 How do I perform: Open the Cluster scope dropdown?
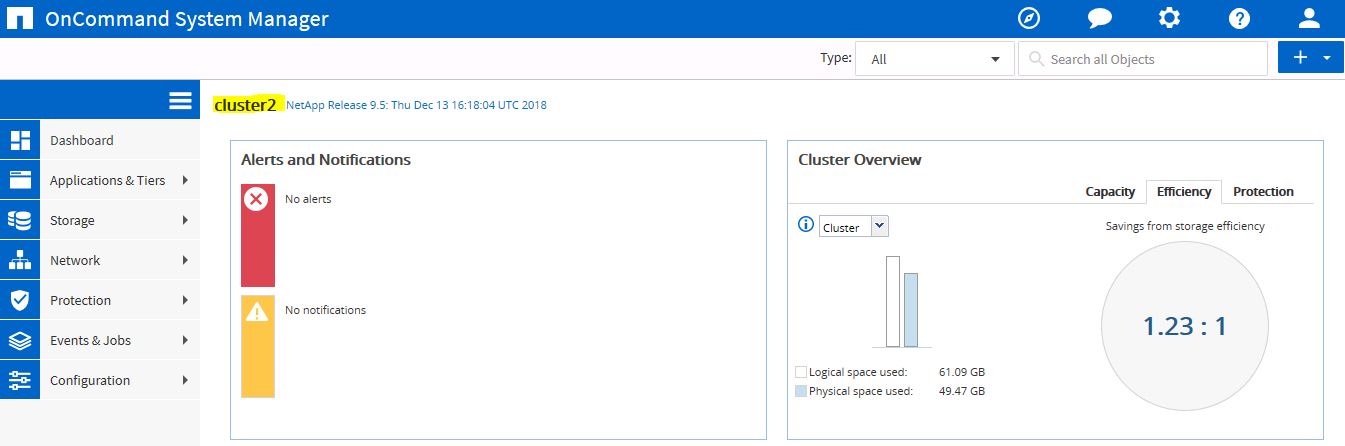tap(854, 227)
